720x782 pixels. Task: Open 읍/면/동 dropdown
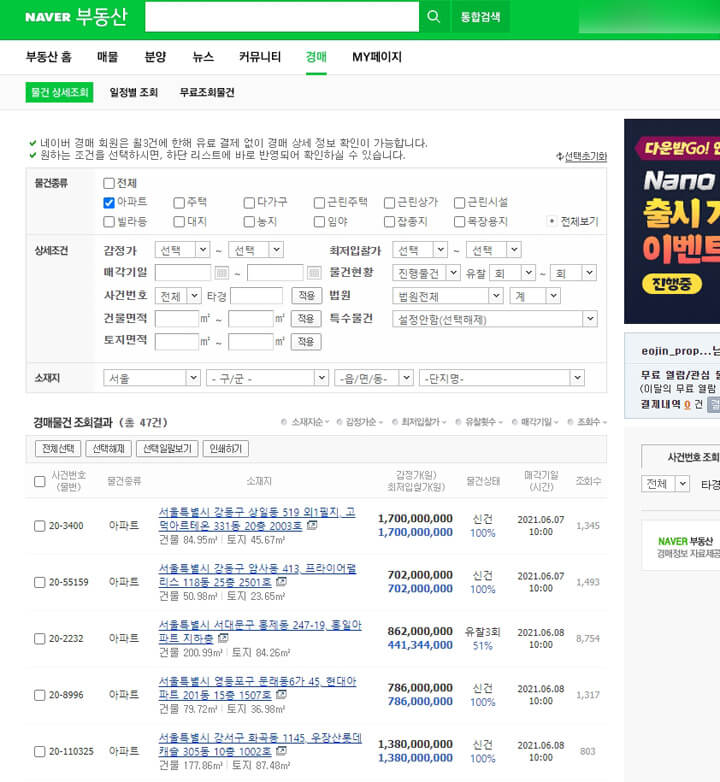374,378
